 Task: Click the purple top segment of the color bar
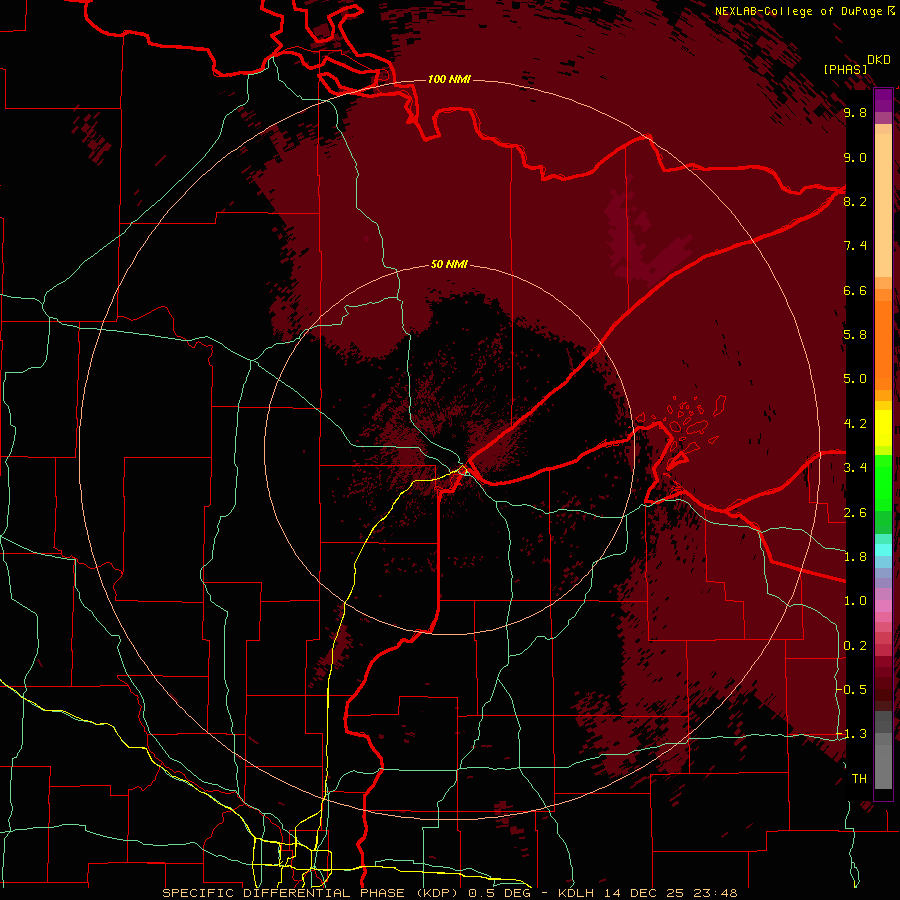click(x=883, y=100)
